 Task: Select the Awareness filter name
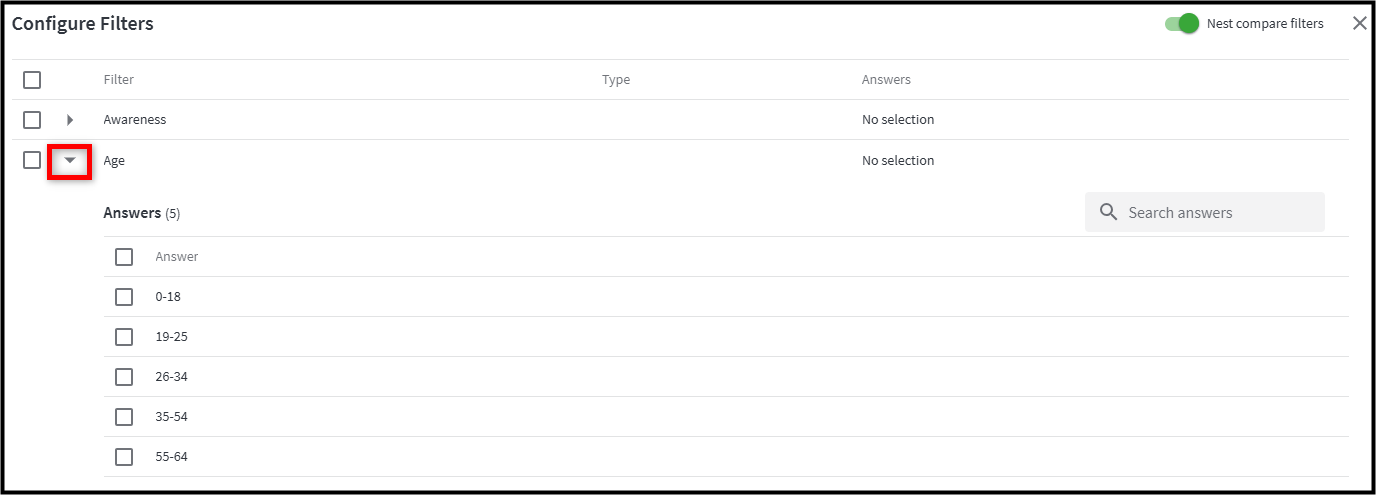[x=135, y=120]
